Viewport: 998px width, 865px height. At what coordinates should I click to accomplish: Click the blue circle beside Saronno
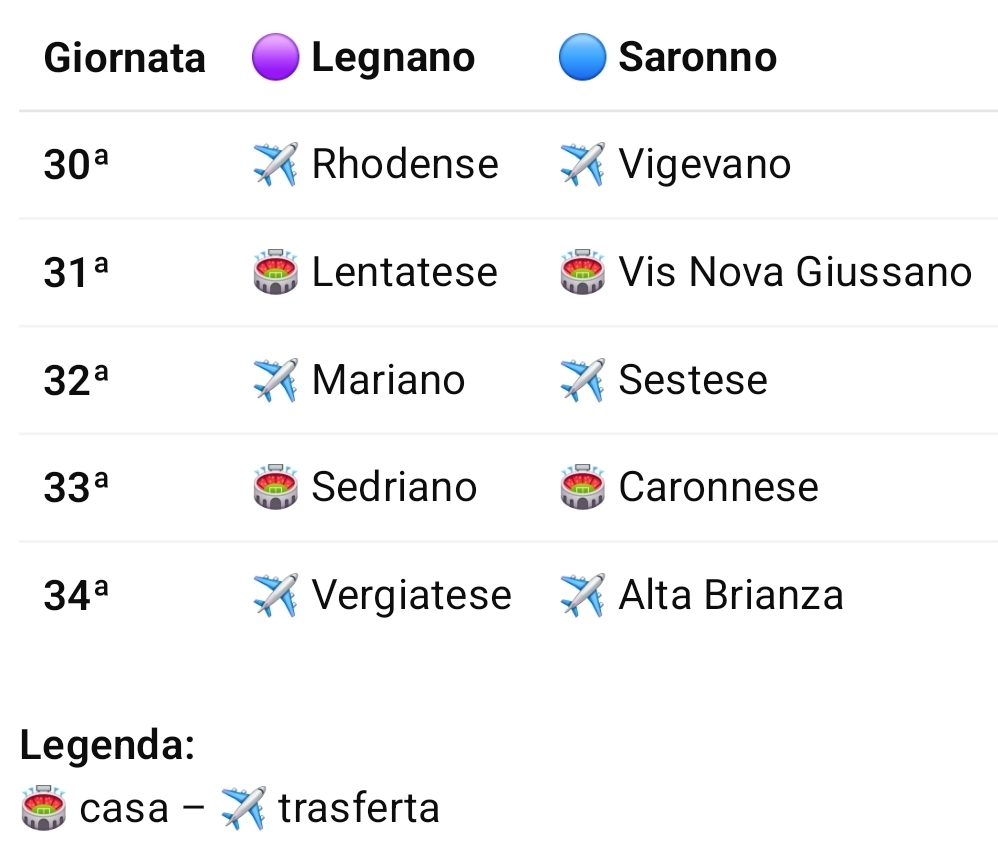582,57
